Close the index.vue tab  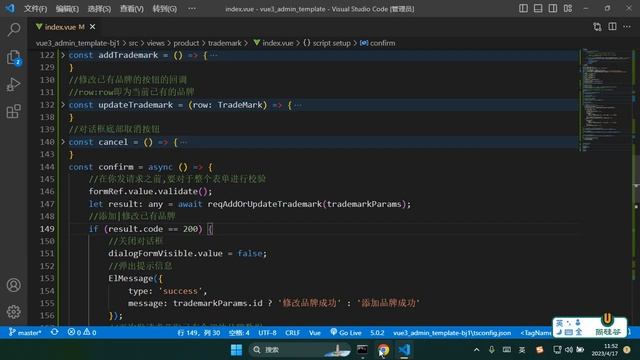pos(93,27)
